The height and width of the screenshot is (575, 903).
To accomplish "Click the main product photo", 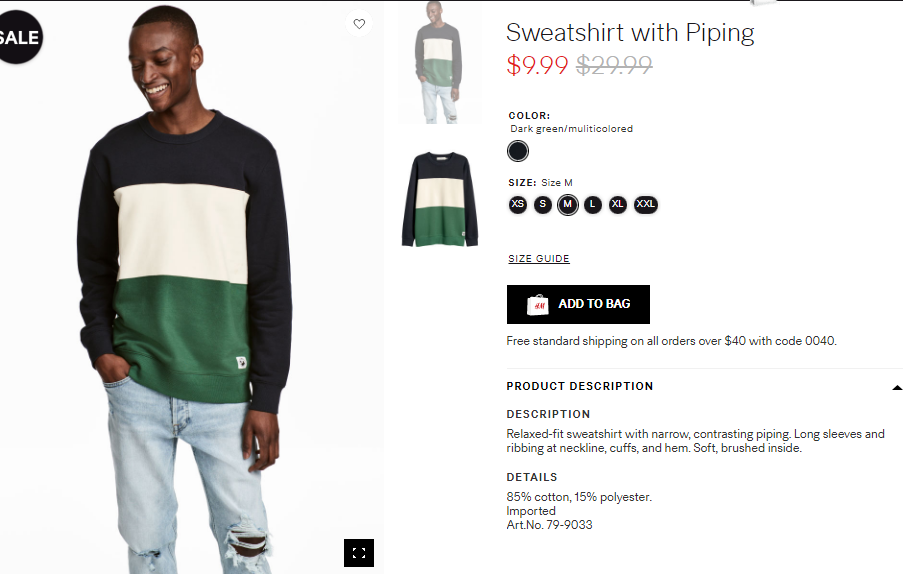I will pyautogui.click(x=192, y=288).
